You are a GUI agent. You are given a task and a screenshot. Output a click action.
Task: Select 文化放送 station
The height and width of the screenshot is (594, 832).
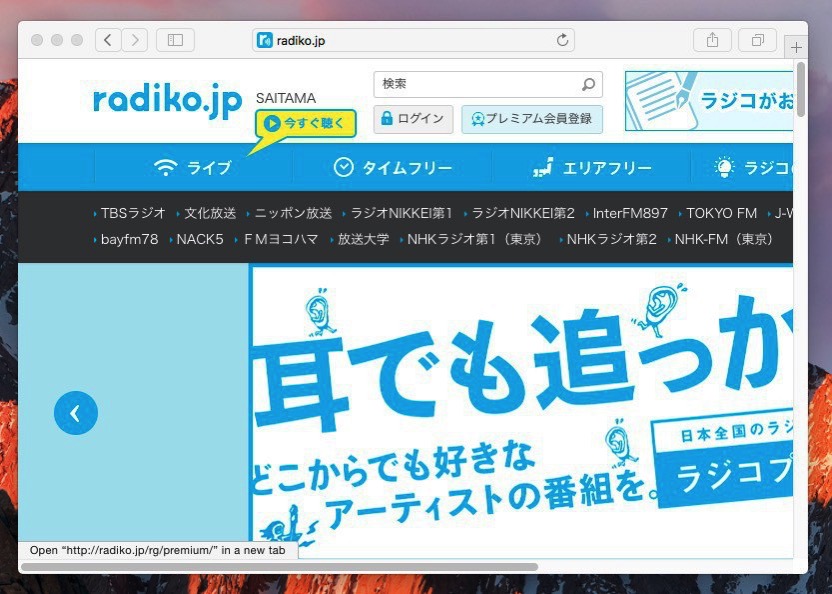pyautogui.click(x=210, y=213)
